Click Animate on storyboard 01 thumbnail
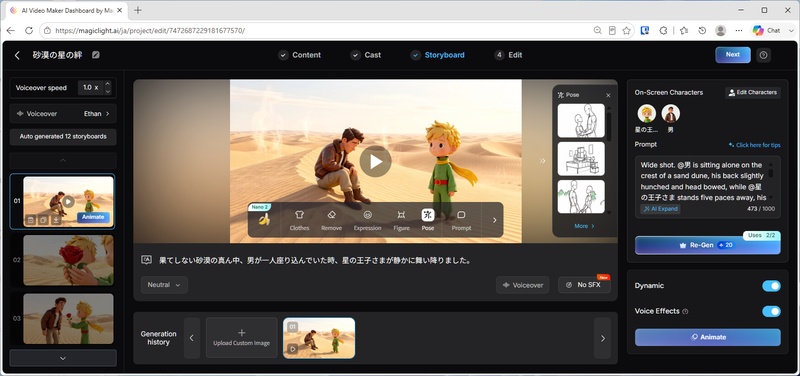800x376 pixels. point(93,217)
